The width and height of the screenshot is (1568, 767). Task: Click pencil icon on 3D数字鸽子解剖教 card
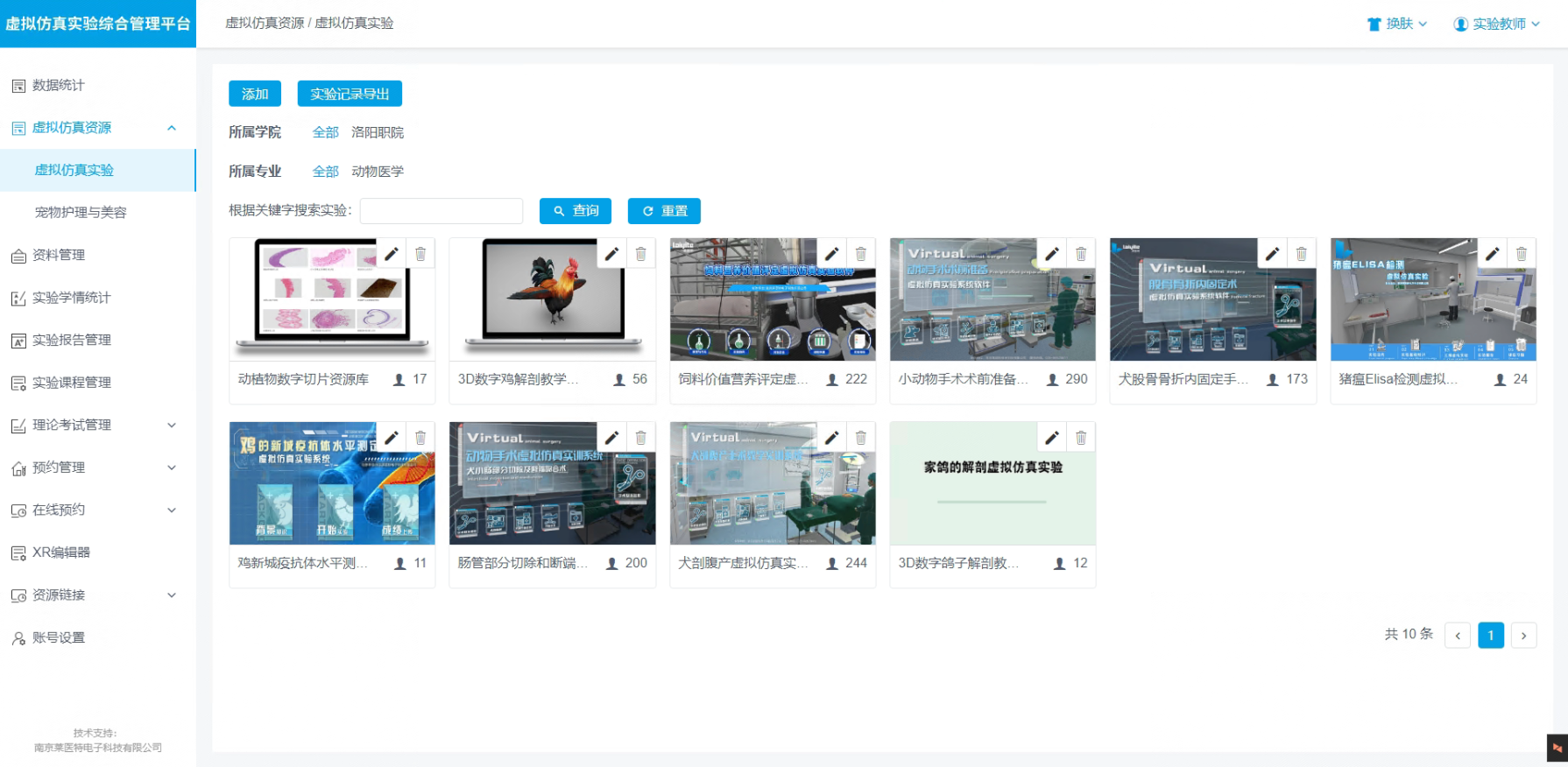coord(1052,438)
